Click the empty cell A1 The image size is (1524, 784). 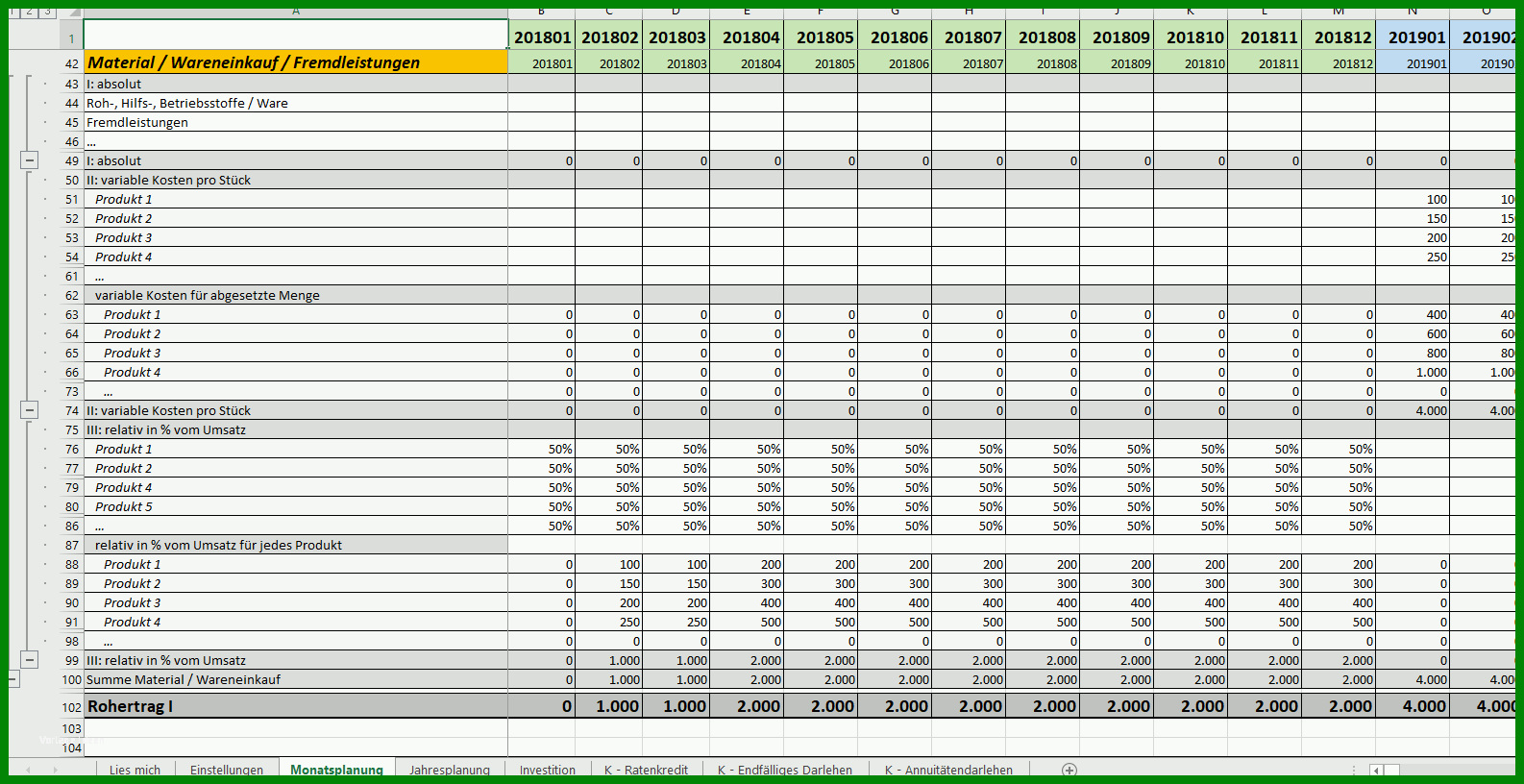coord(296,35)
